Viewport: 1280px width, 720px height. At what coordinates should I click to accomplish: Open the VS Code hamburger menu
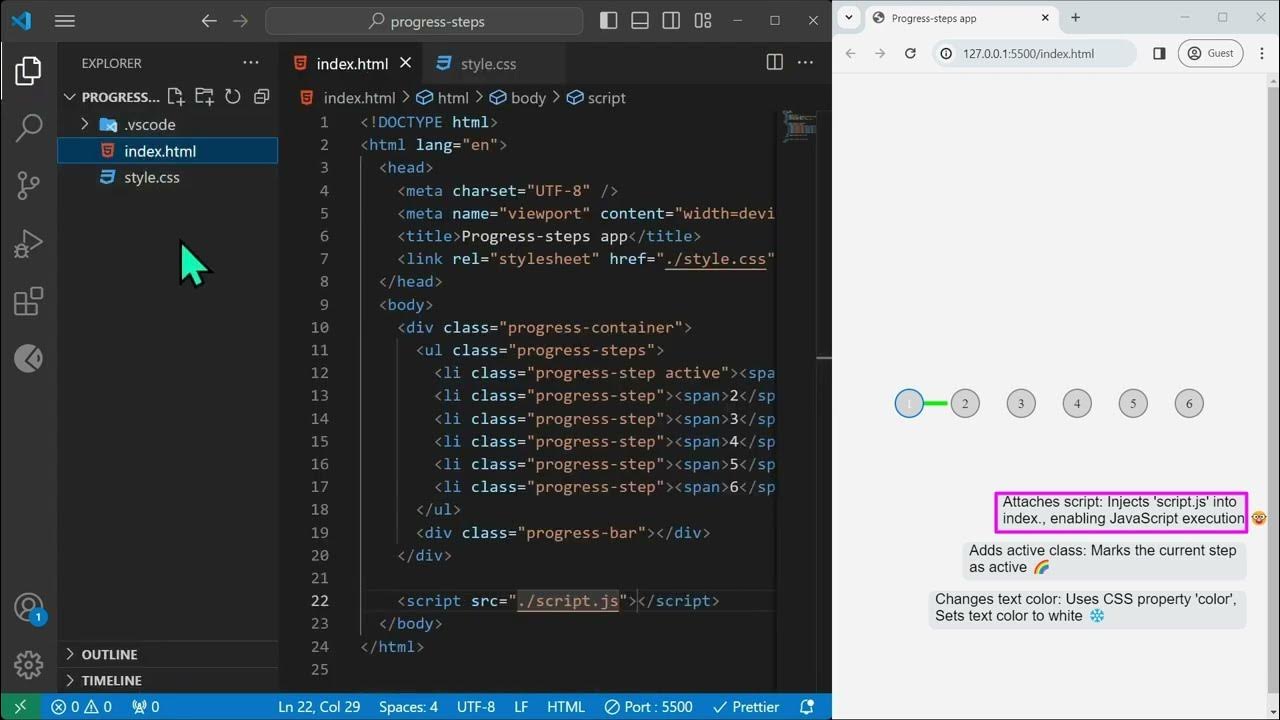click(x=65, y=20)
